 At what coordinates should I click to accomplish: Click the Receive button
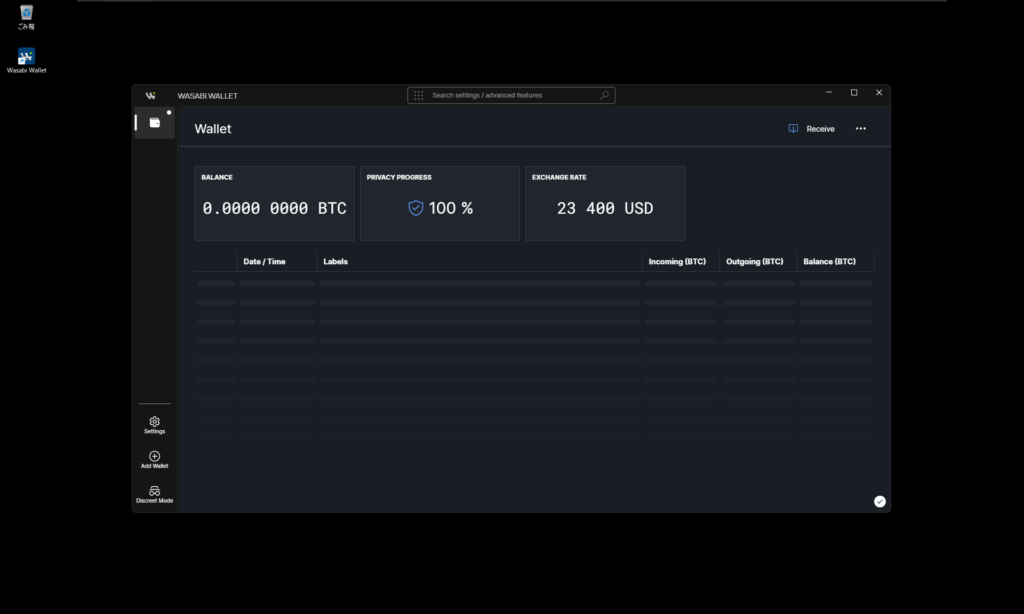coord(812,129)
